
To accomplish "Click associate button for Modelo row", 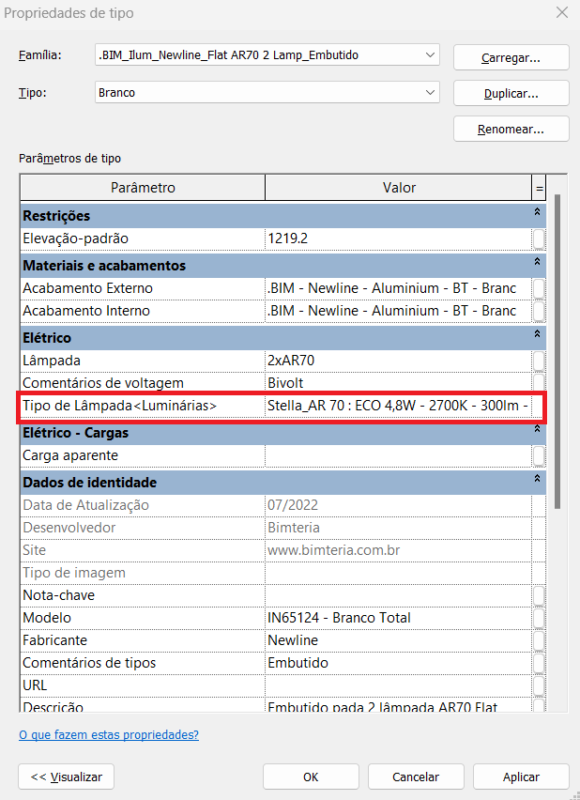I will 539,618.
